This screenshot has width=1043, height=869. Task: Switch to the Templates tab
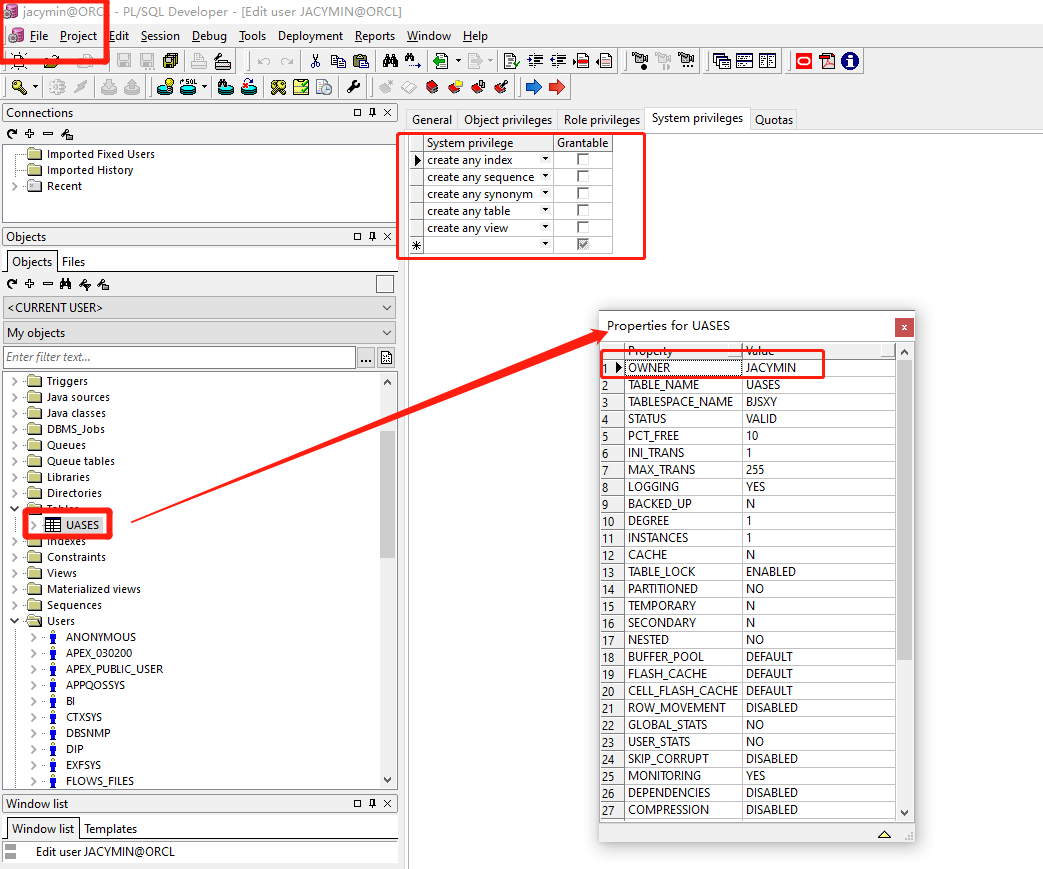[110, 828]
